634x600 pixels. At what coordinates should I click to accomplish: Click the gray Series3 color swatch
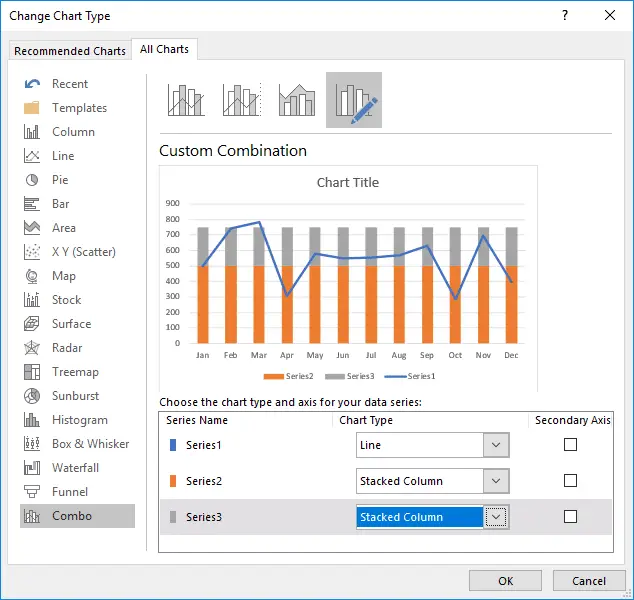click(x=173, y=517)
